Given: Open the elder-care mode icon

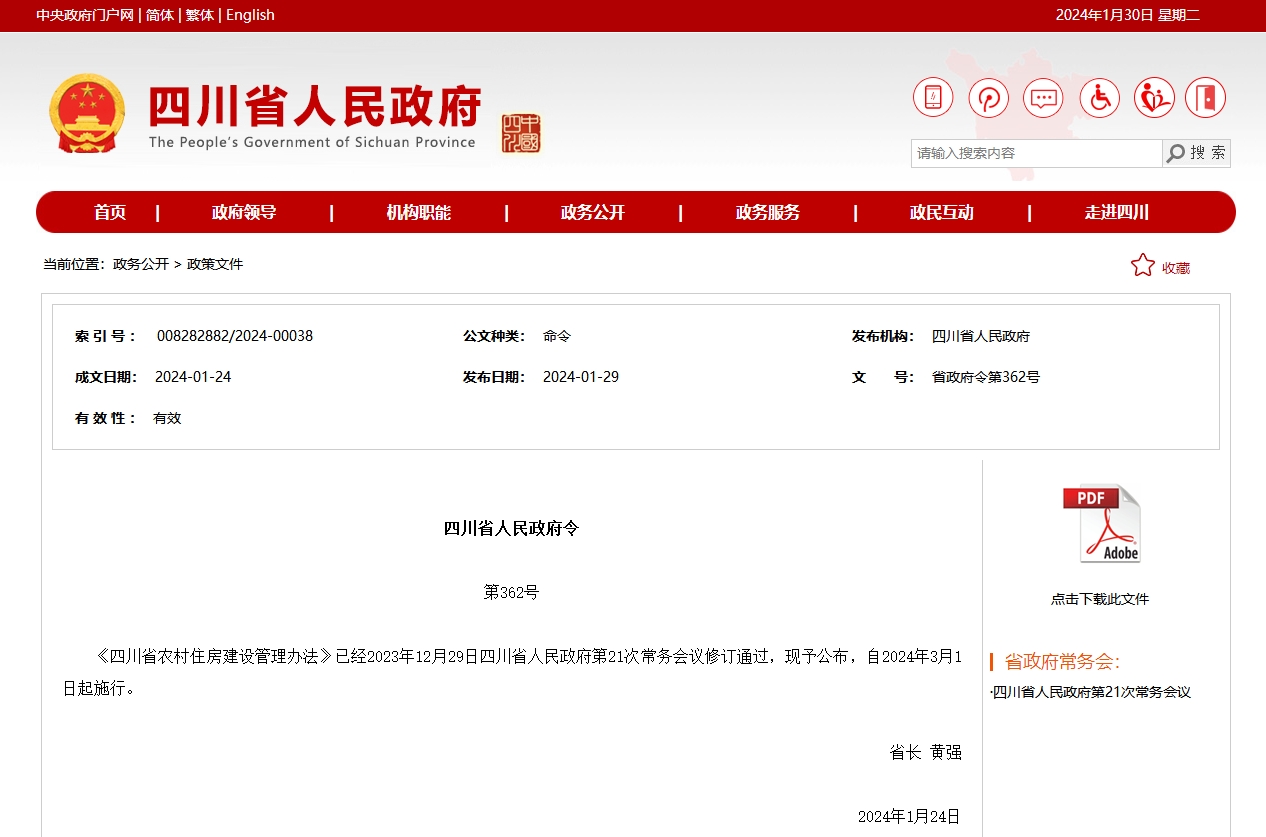Looking at the screenshot, I should (x=1154, y=98).
